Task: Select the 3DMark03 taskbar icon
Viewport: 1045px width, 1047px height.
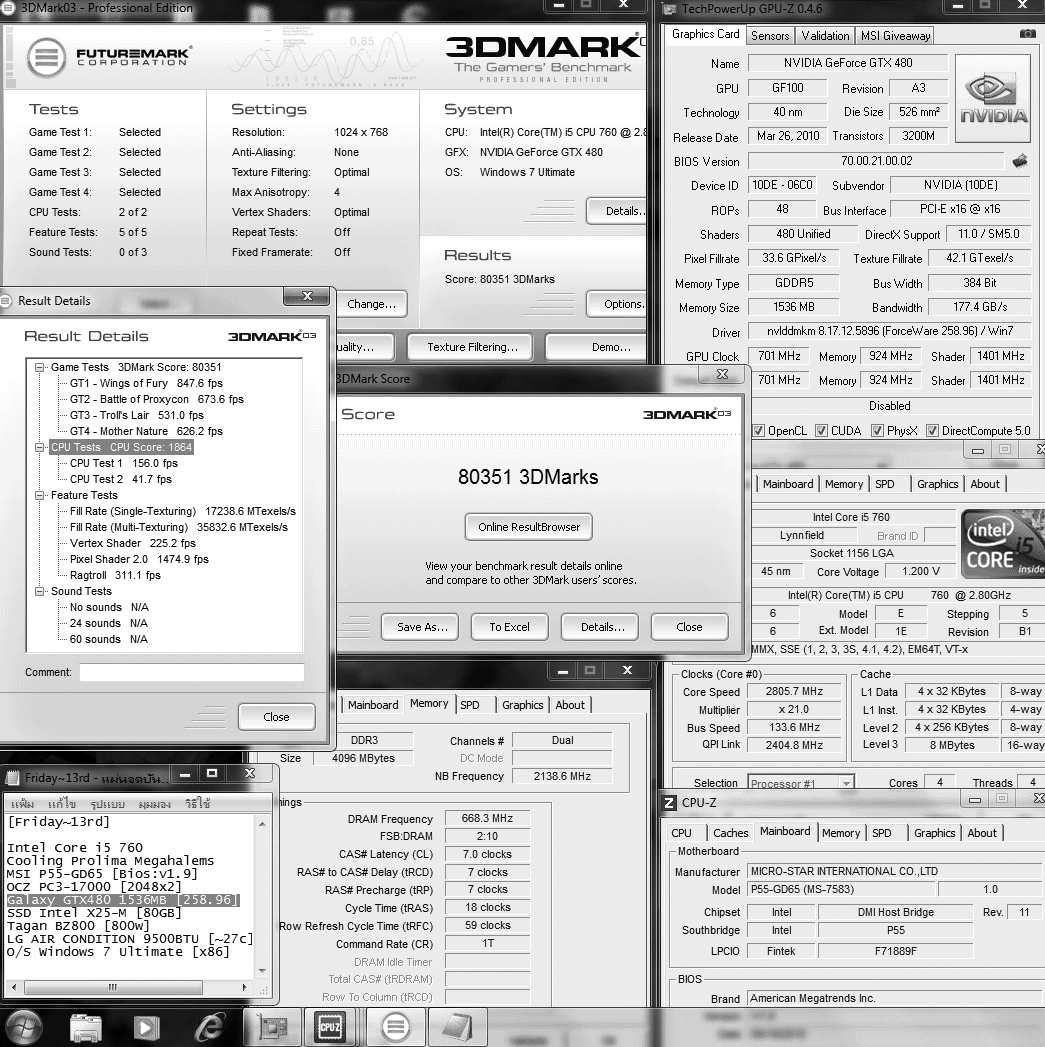Action: coord(395,1027)
